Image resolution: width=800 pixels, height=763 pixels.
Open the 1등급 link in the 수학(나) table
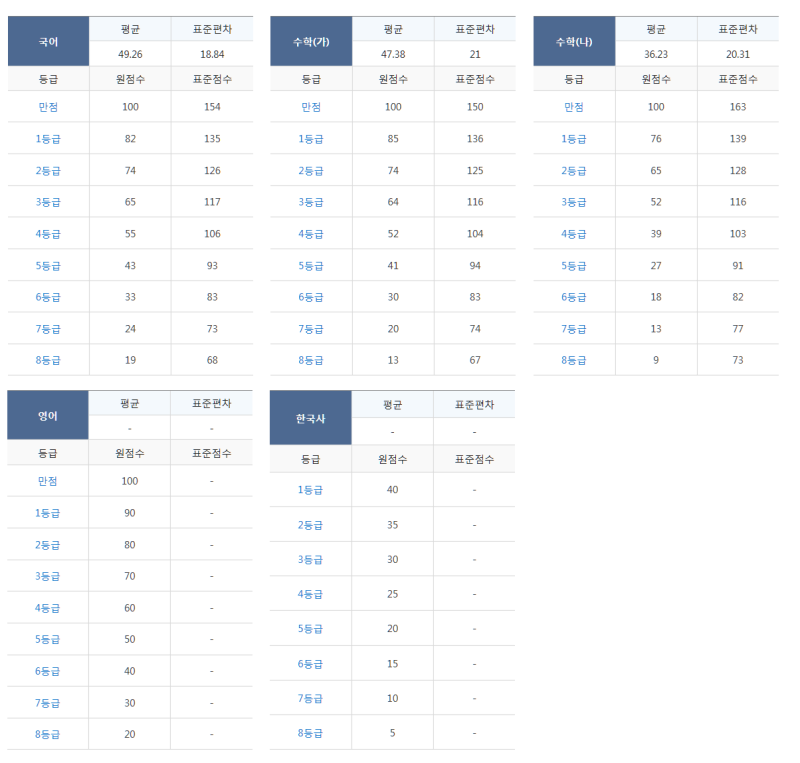coord(573,139)
